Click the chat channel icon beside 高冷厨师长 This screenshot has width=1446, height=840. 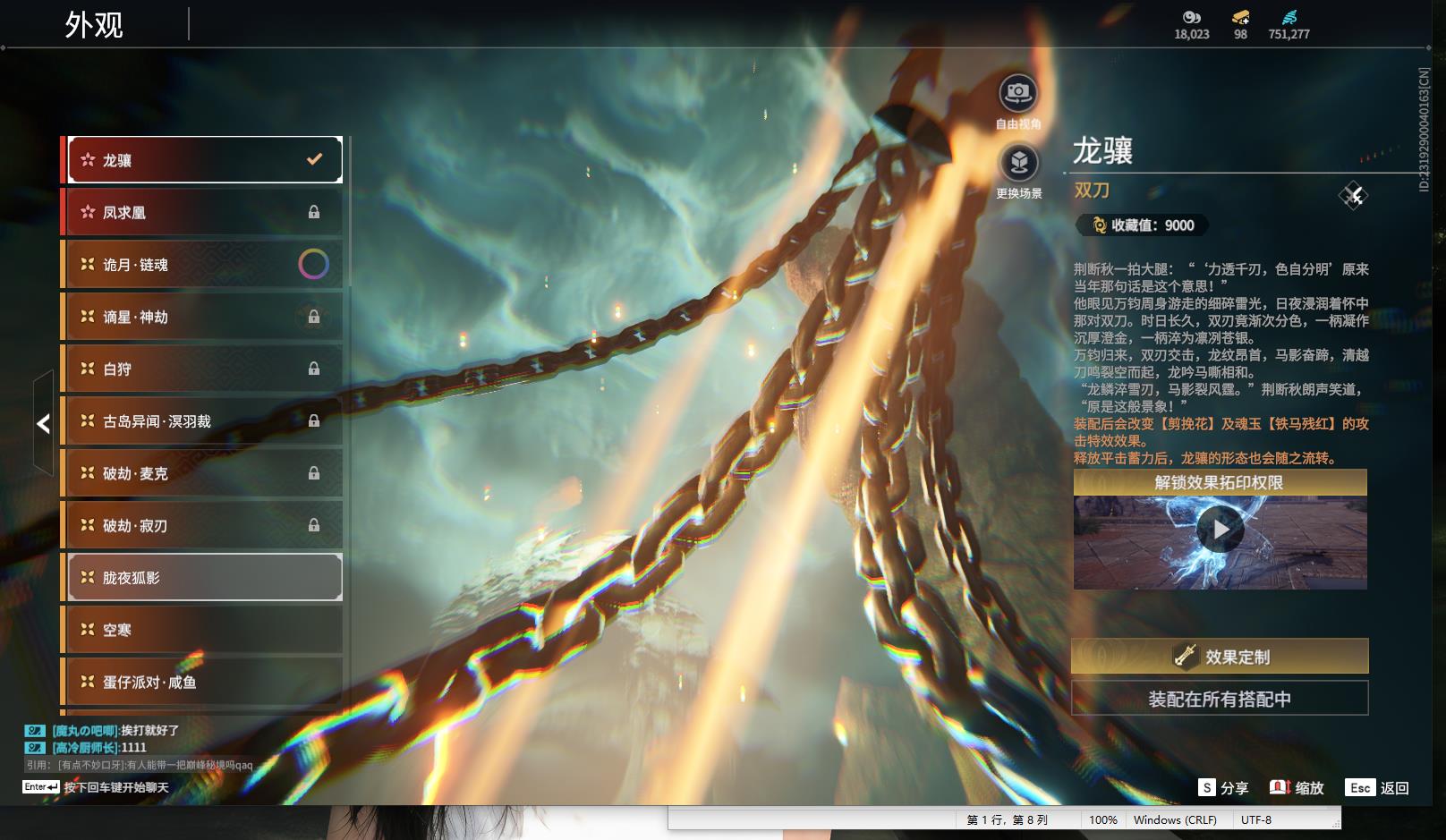coord(34,748)
